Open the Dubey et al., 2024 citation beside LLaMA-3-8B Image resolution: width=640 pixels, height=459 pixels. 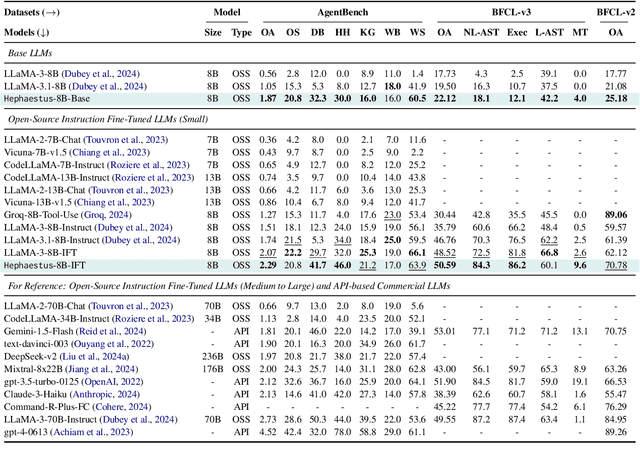tap(100, 74)
